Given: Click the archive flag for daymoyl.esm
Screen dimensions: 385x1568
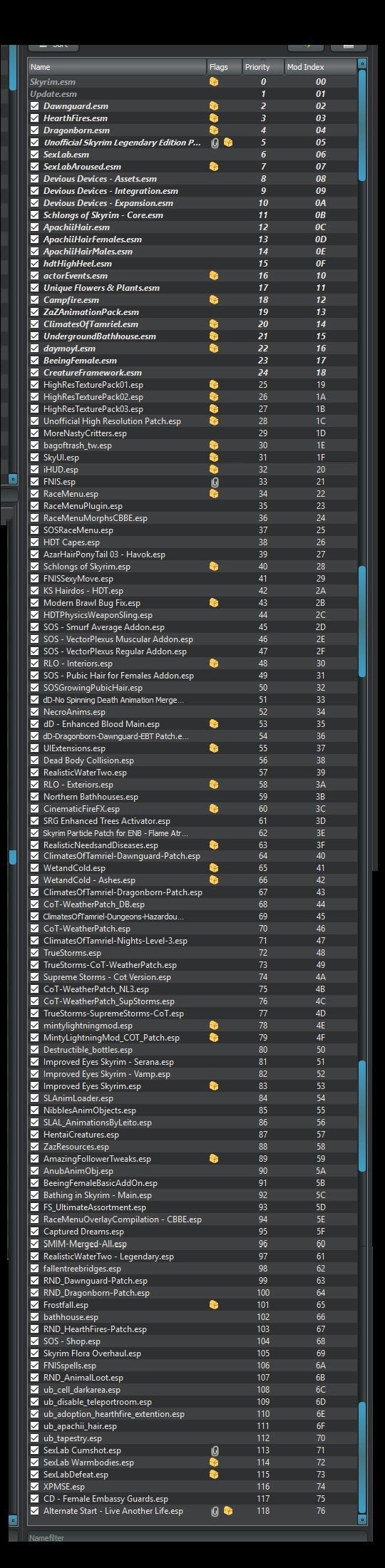Looking at the screenshot, I should [214, 349].
